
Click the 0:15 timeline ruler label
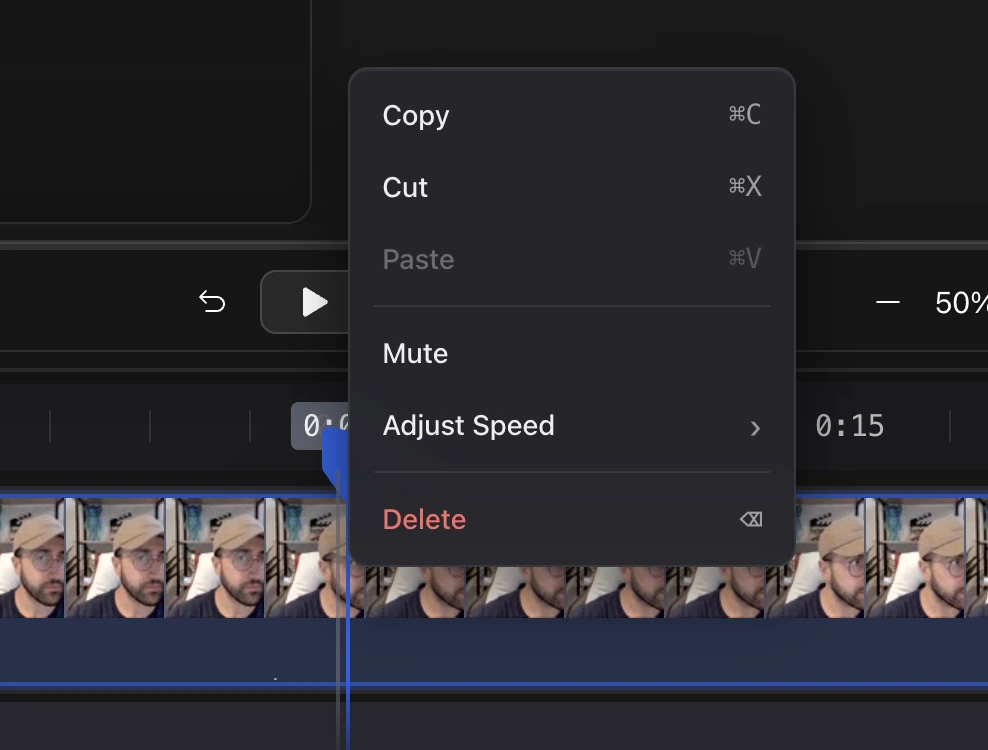coord(849,426)
